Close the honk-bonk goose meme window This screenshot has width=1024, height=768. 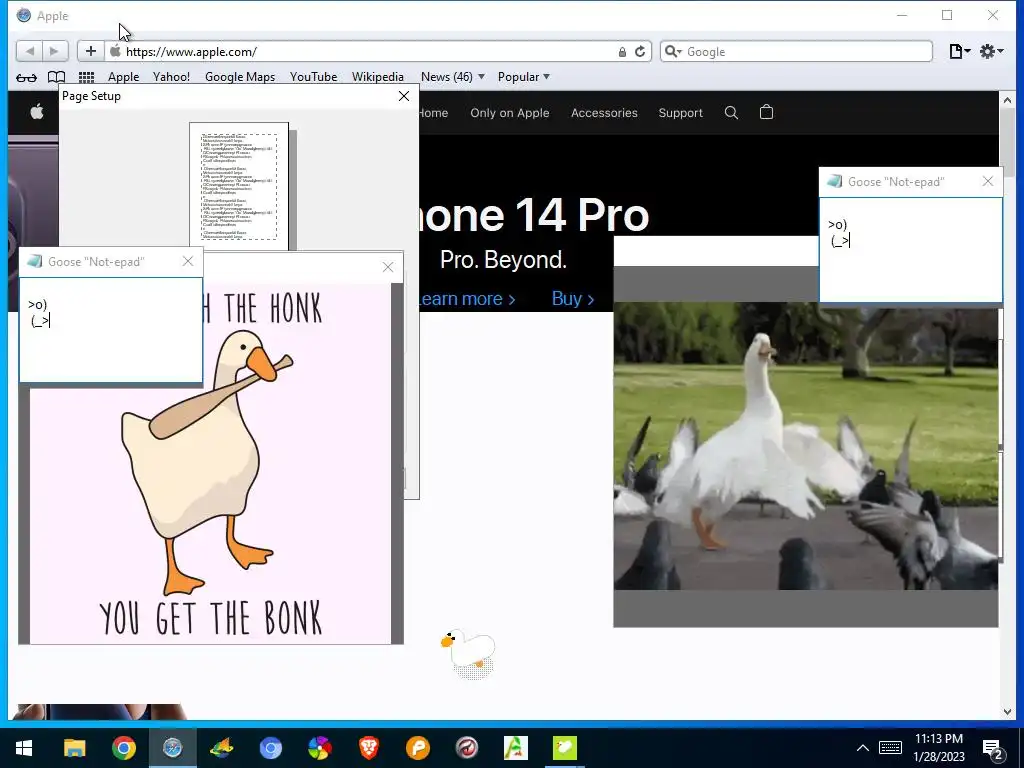click(x=388, y=267)
